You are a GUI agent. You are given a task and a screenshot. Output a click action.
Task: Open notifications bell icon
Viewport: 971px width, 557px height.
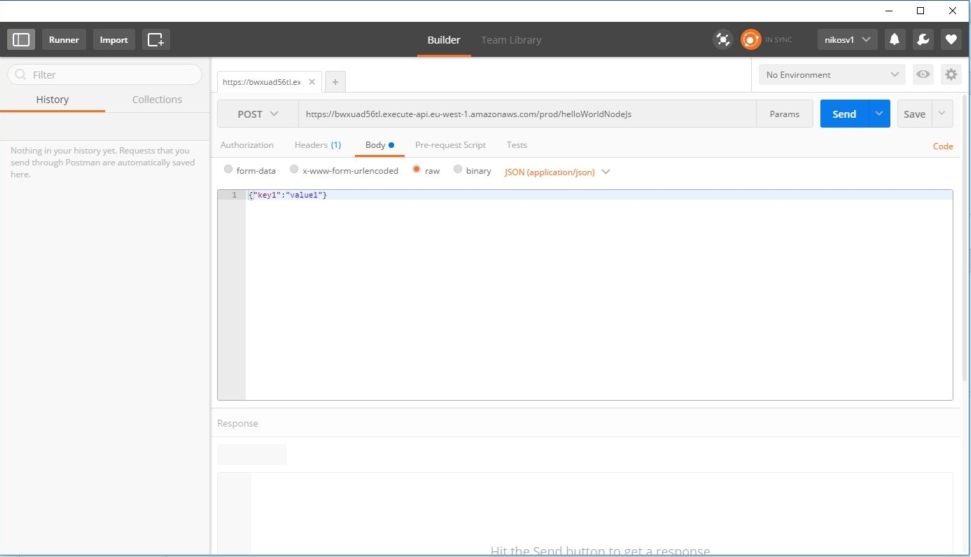894,40
